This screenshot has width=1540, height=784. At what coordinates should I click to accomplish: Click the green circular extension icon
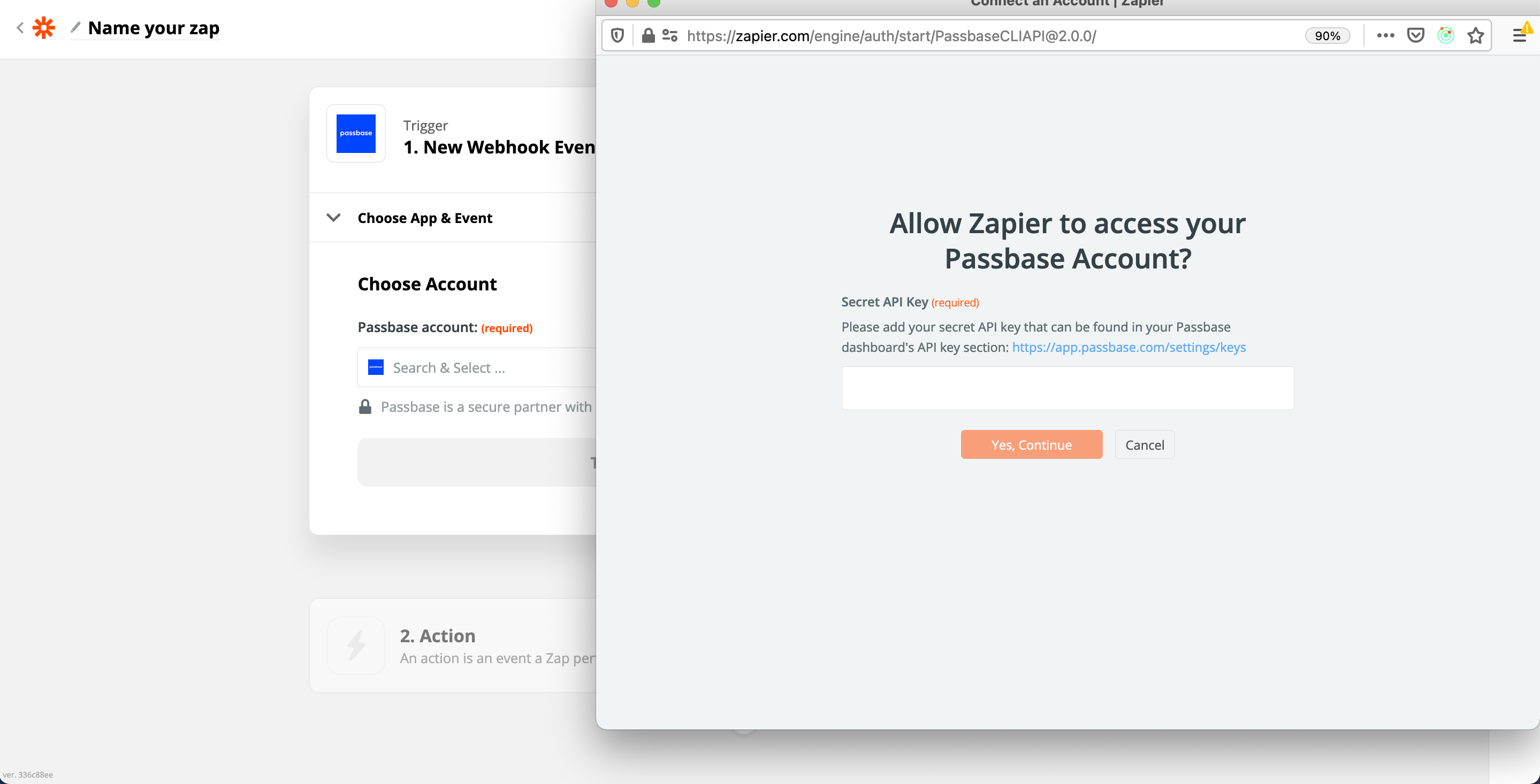(1445, 36)
